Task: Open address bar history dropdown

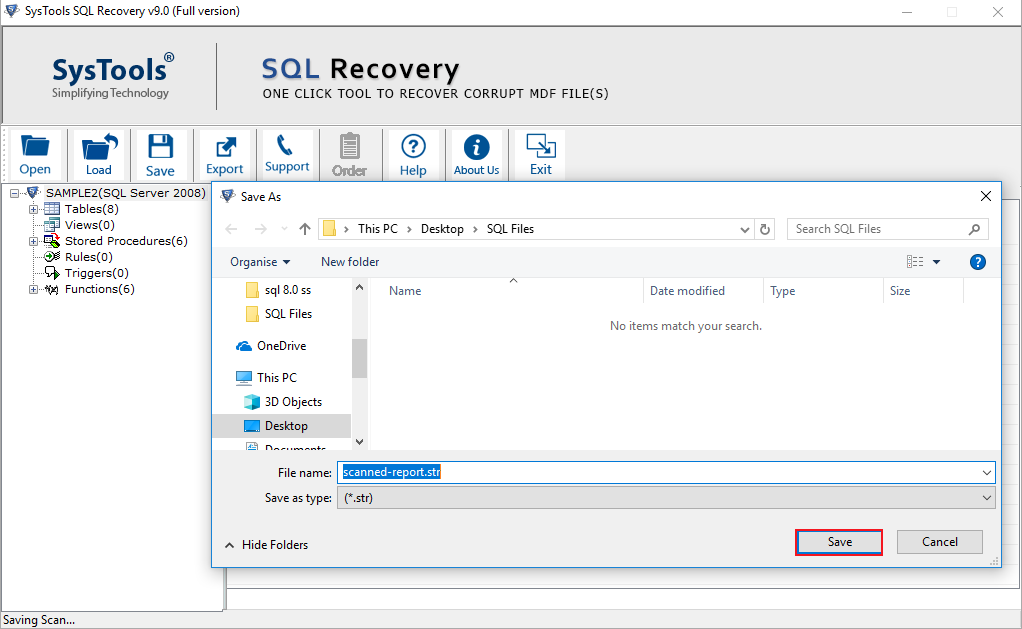Action: 744,229
